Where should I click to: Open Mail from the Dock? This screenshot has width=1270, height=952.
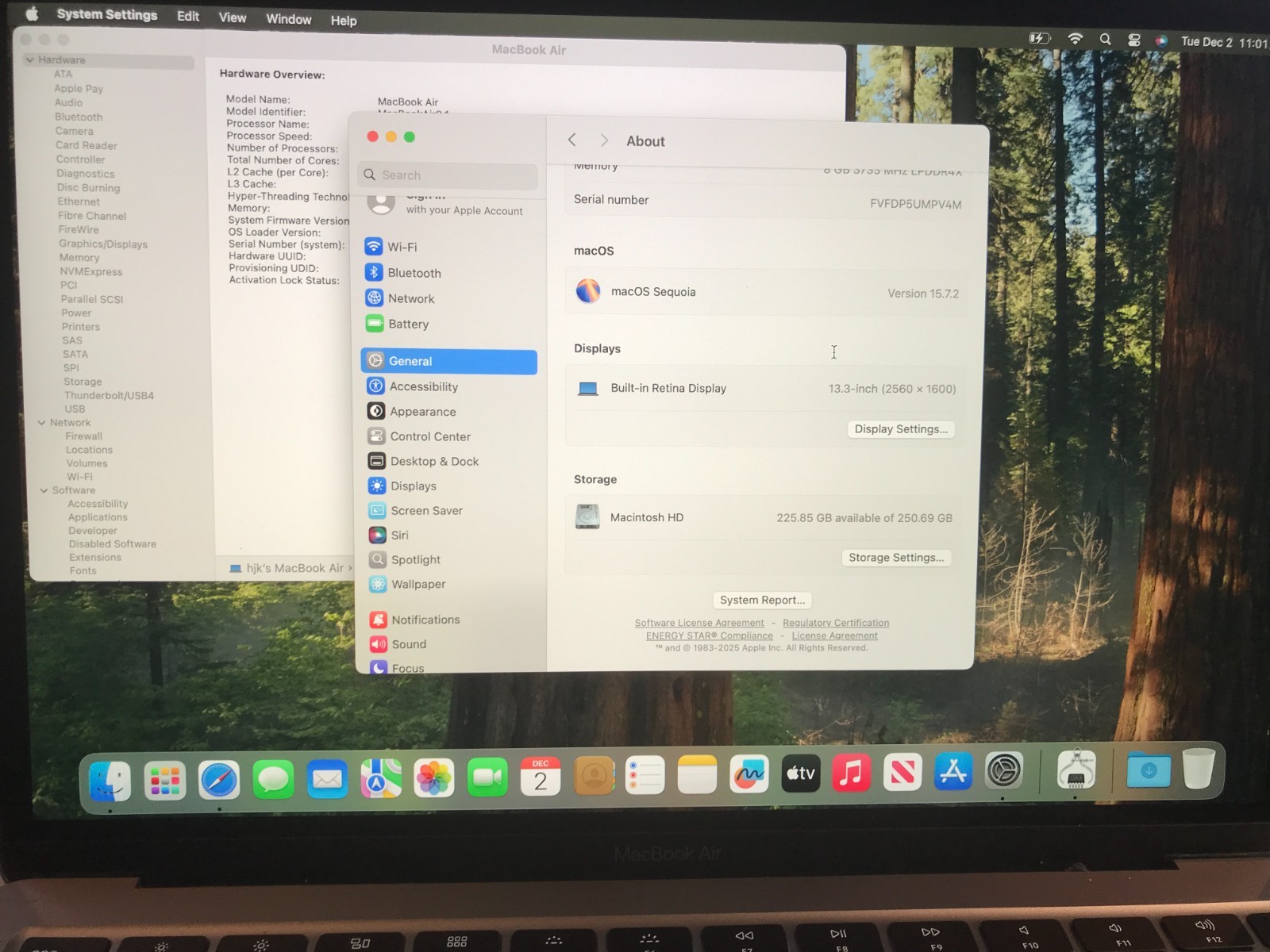pos(327,779)
